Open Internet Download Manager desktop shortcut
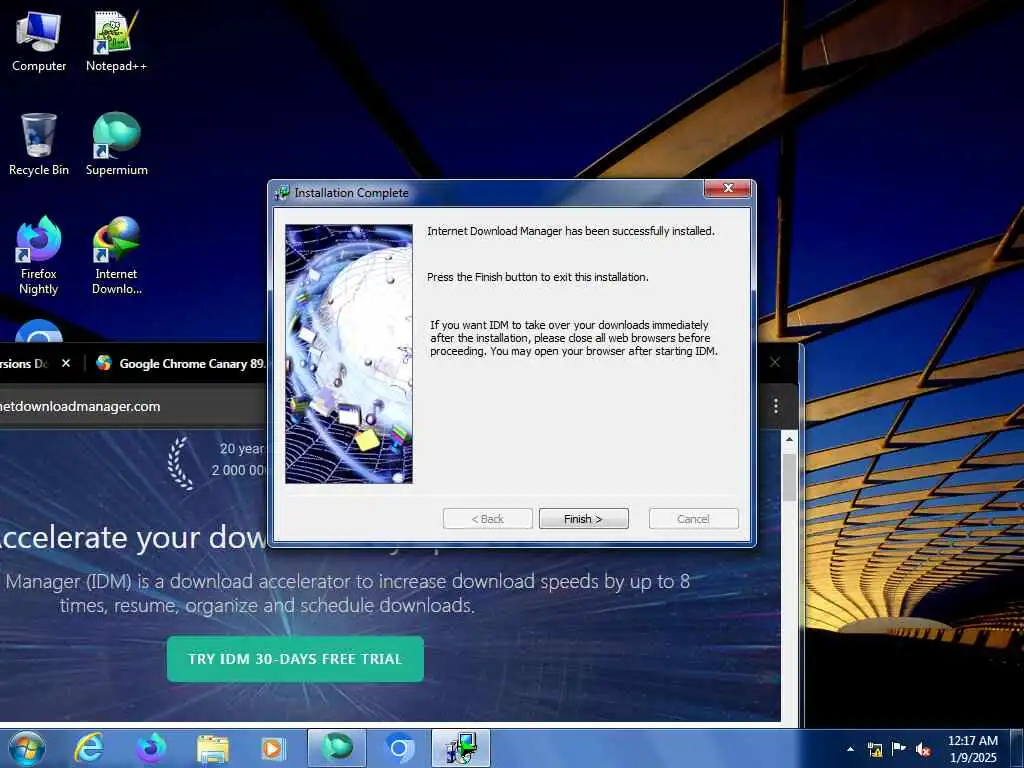 coord(116,256)
